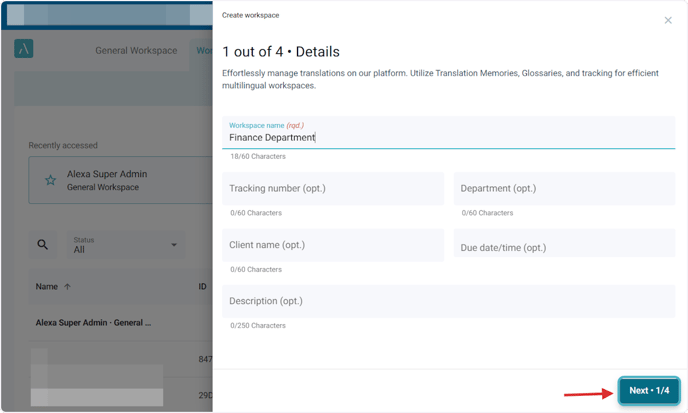Screen dimensions: 688x413
Task: Open the Due date/time field
Action: click(564, 247)
